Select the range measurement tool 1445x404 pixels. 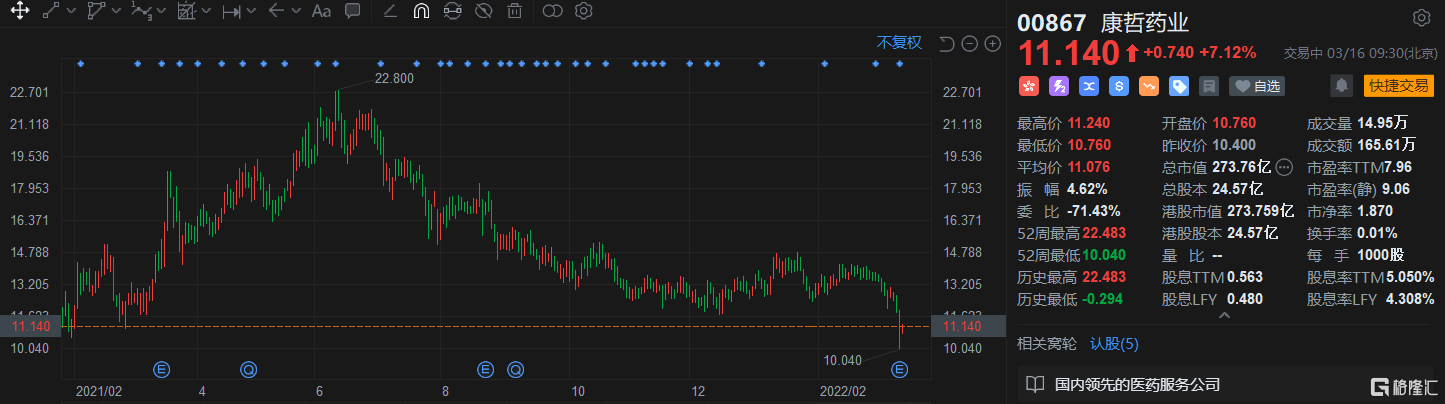231,12
